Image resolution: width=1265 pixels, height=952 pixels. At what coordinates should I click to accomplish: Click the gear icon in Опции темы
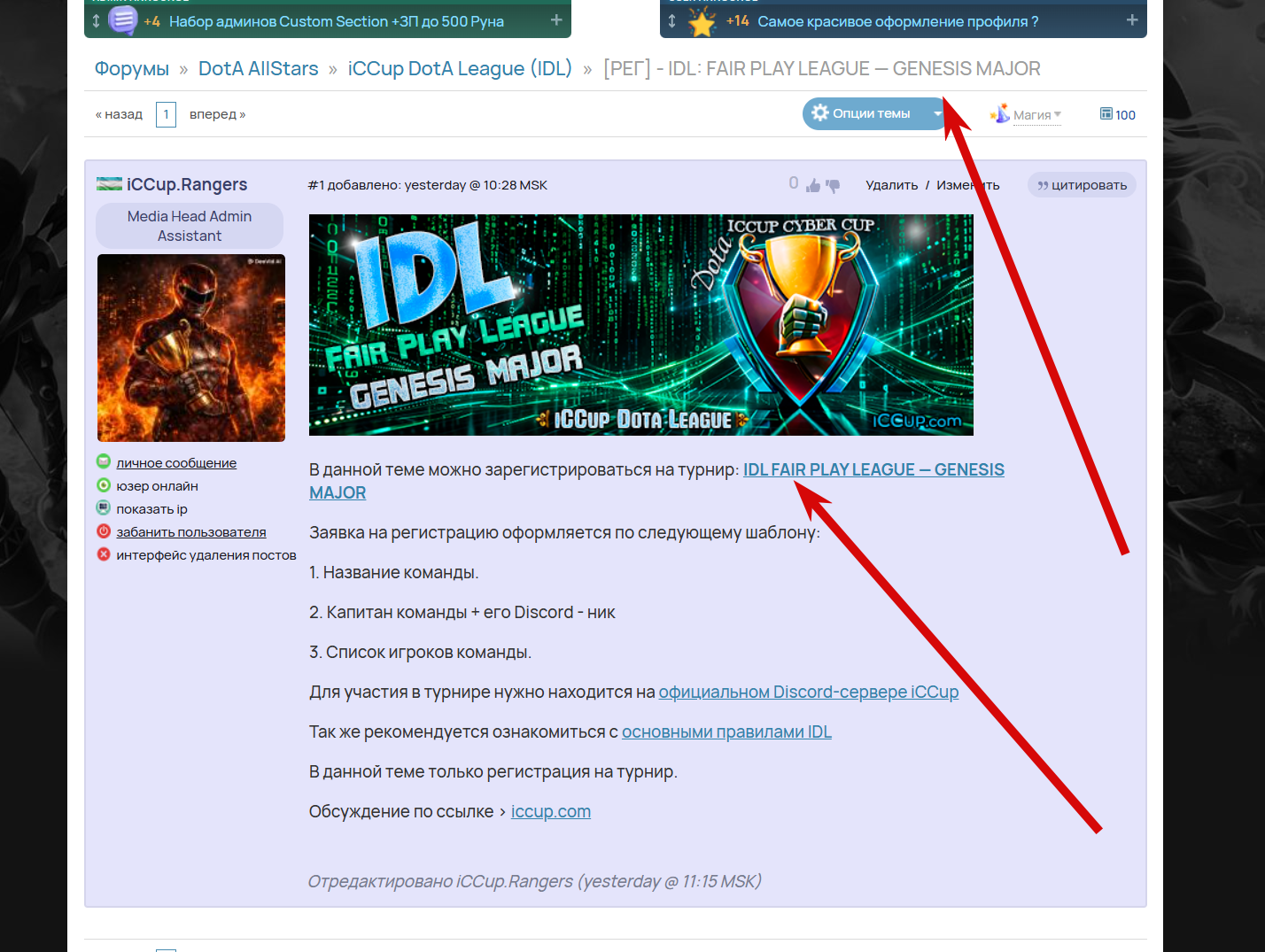click(820, 112)
